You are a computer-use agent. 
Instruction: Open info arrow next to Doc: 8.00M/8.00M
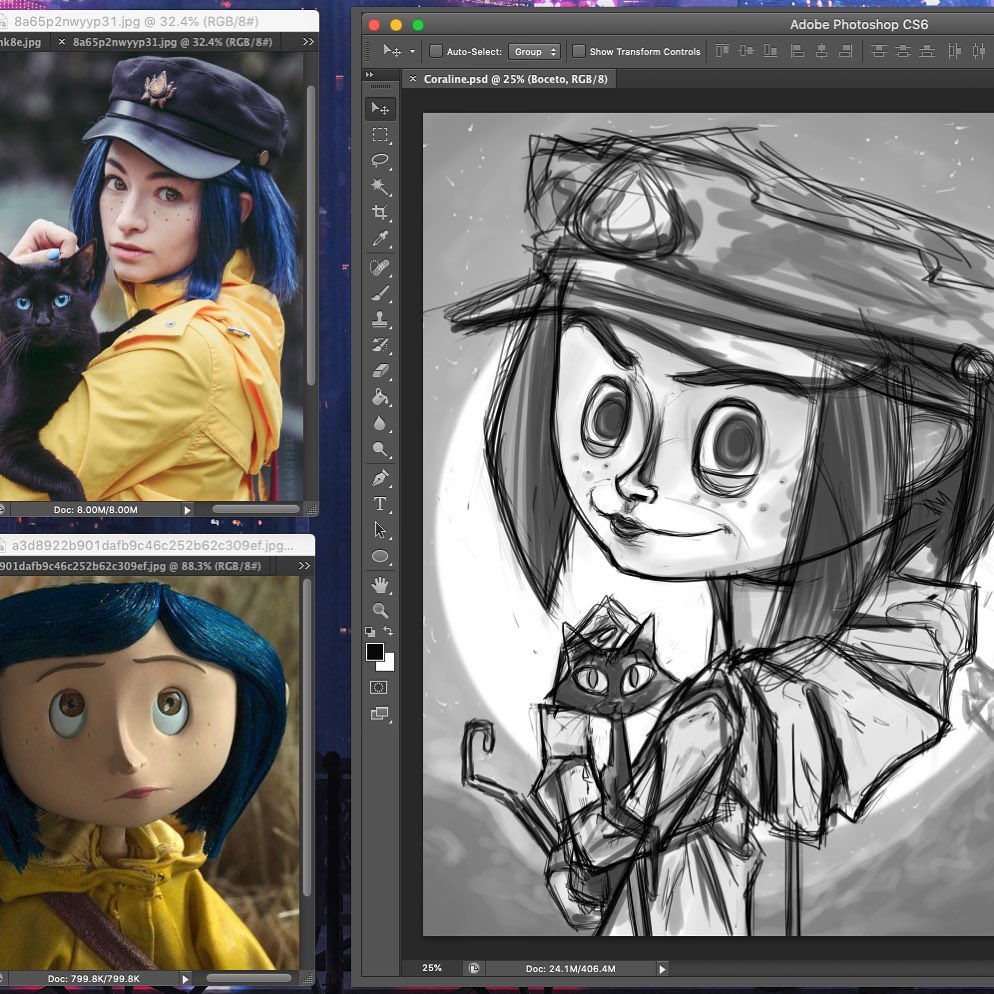point(187,510)
